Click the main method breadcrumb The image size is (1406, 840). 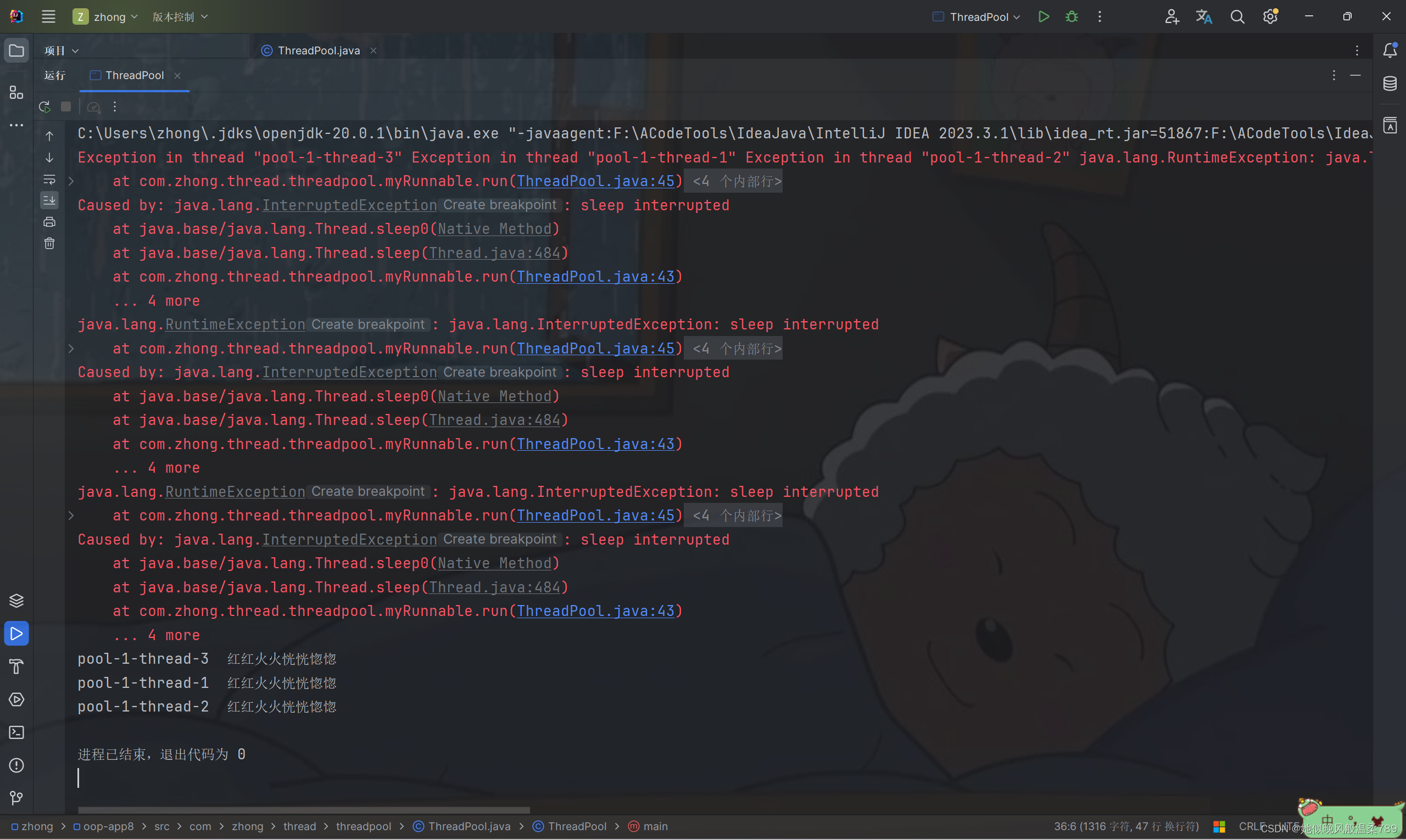coord(648,826)
